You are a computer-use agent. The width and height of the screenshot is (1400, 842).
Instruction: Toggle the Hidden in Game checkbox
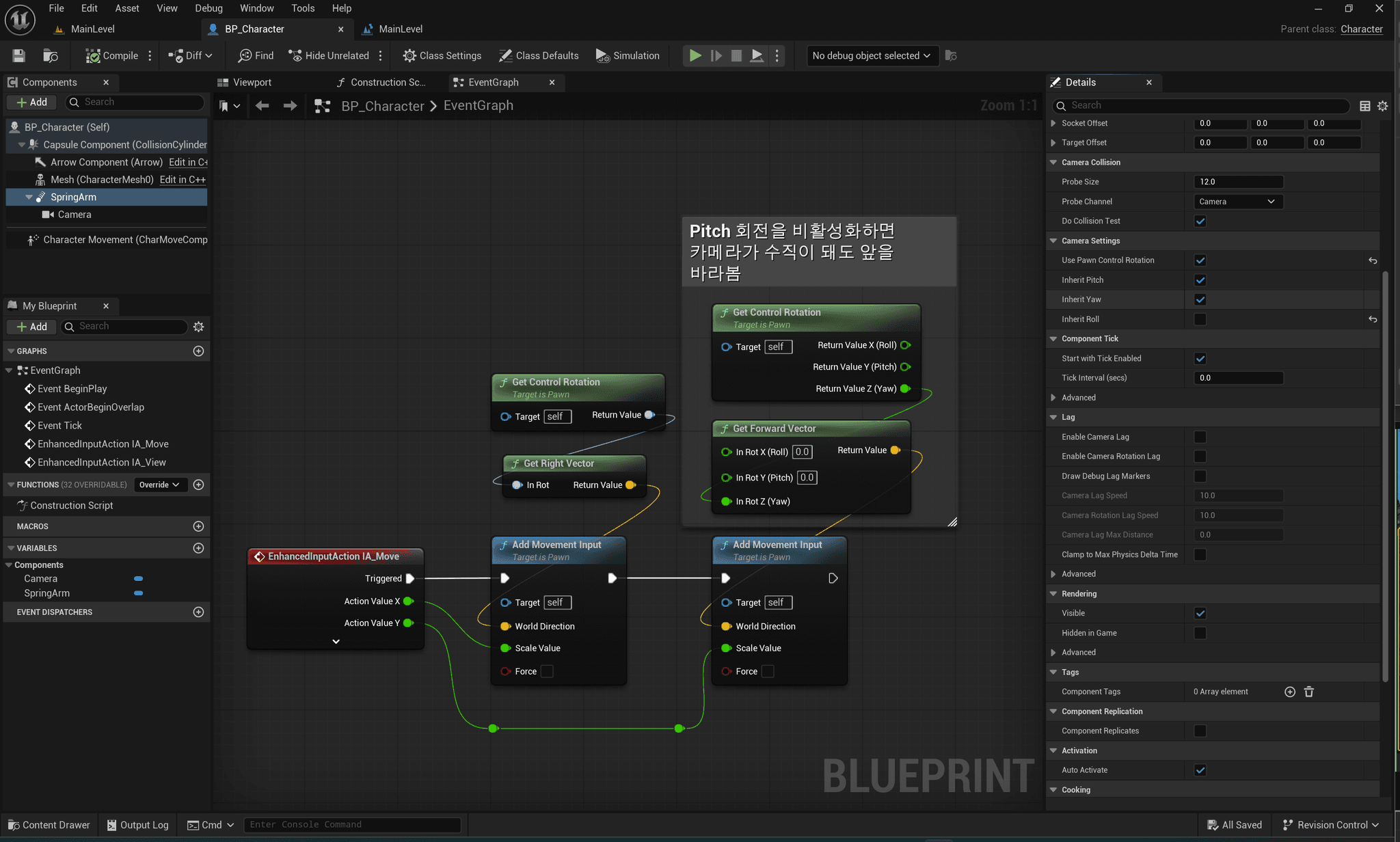point(1200,634)
